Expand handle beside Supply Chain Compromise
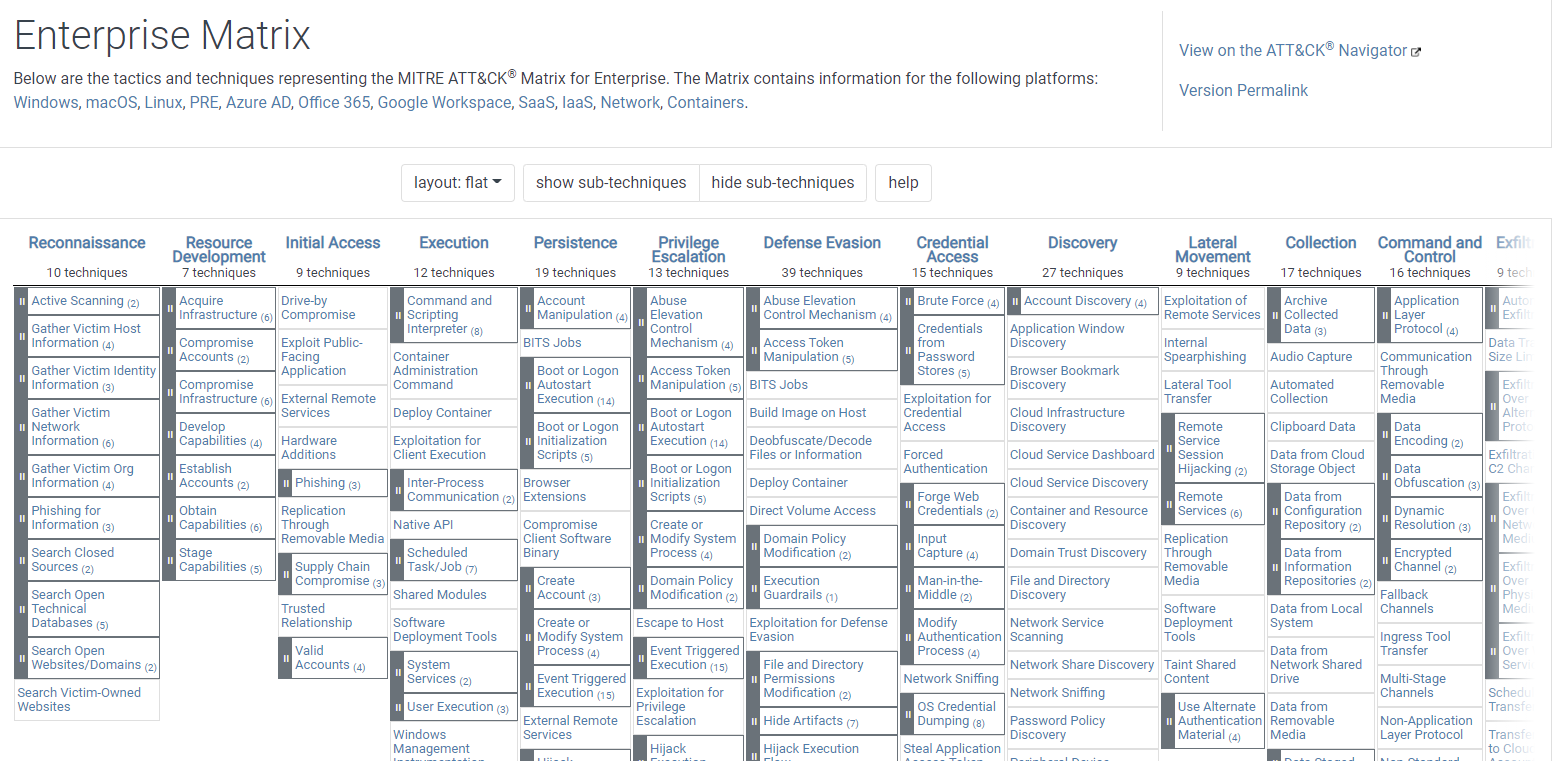The width and height of the screenshot is (1553, 761). pos(285,574)
